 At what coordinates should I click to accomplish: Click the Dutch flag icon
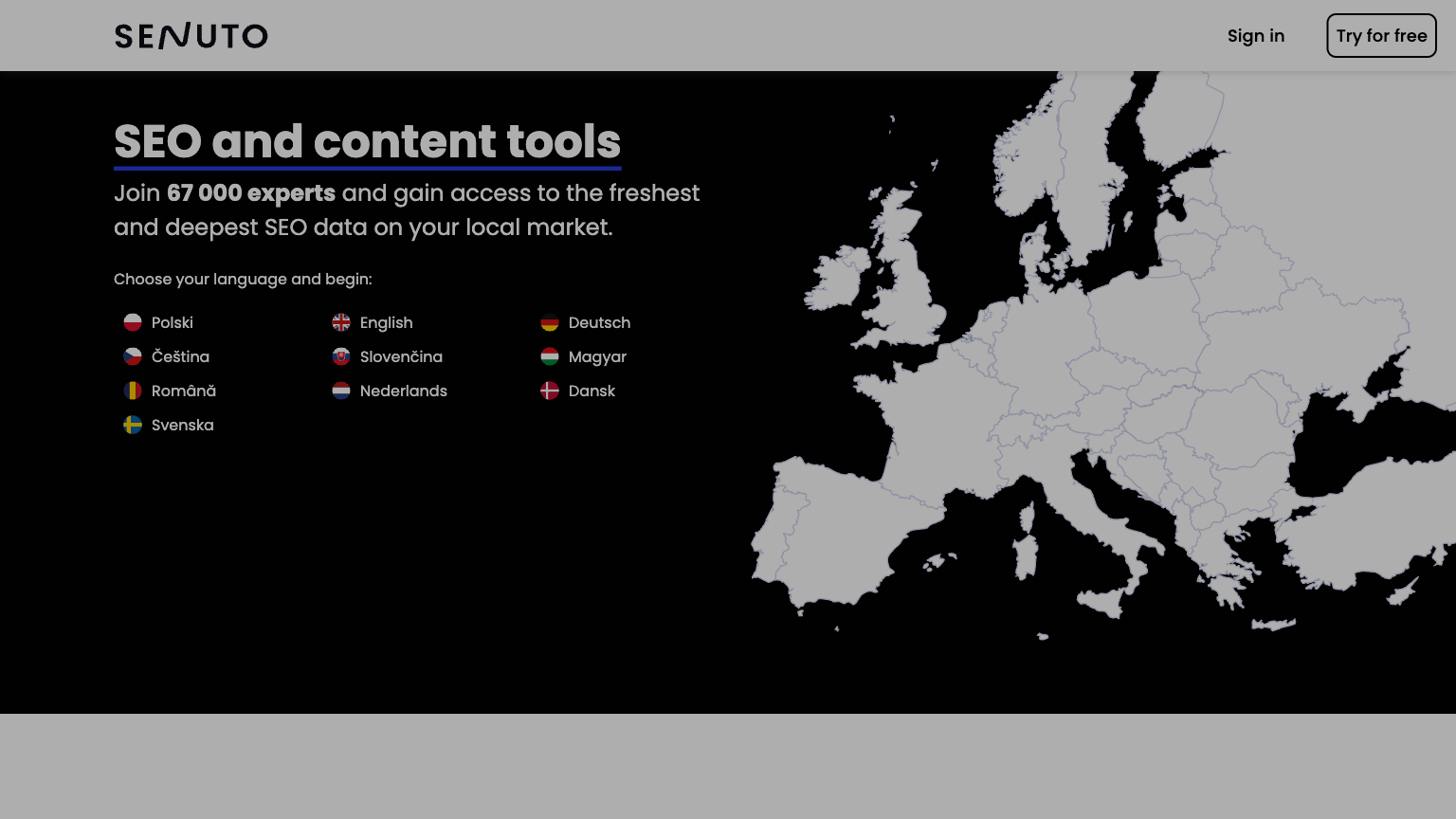(341, 391)
